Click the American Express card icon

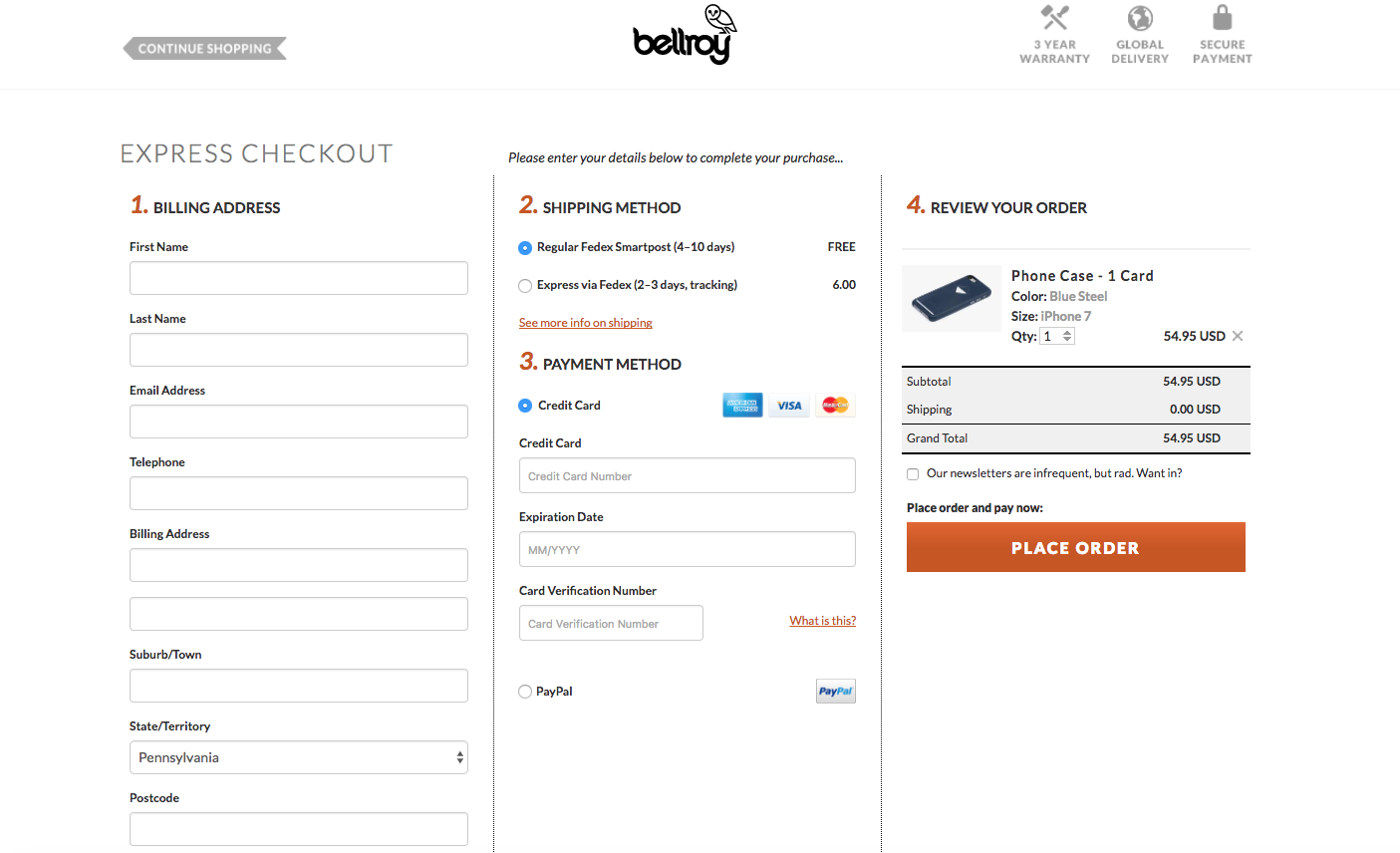742,406
